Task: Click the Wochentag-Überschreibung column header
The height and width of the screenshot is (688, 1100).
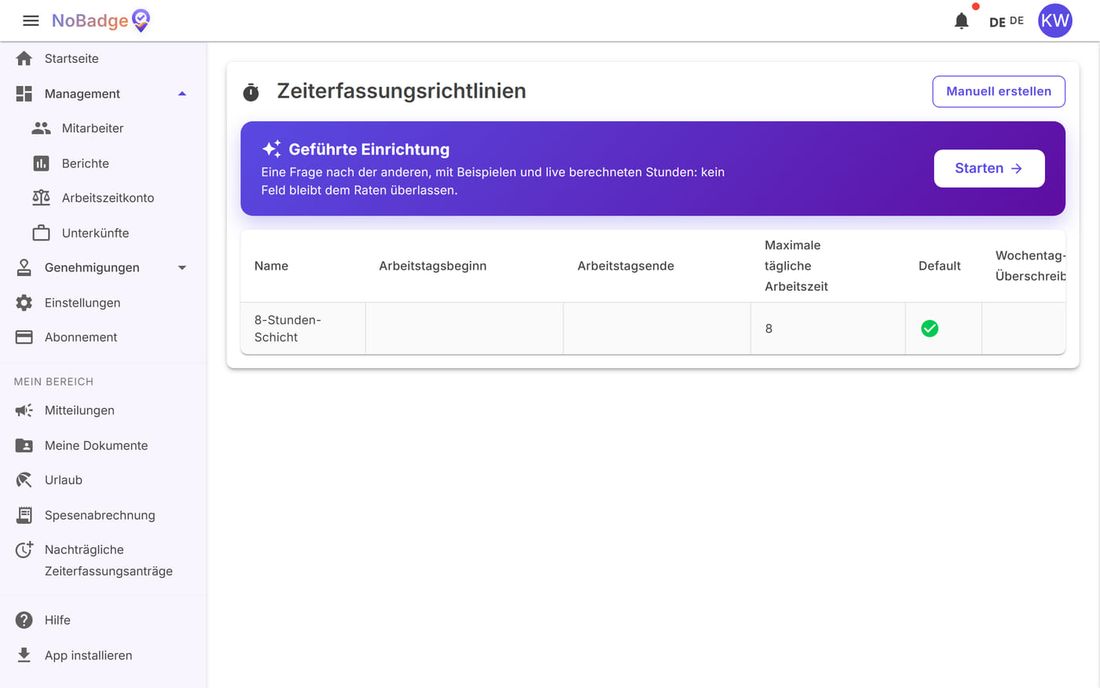Action: click(1030, 266)
